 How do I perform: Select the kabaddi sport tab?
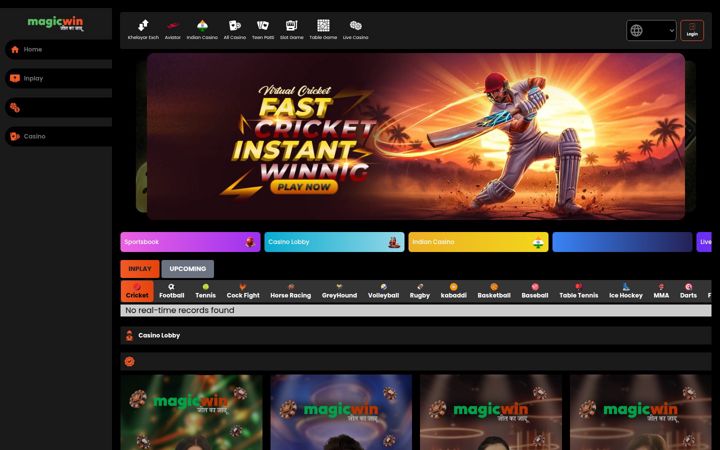tap(454, 291)
